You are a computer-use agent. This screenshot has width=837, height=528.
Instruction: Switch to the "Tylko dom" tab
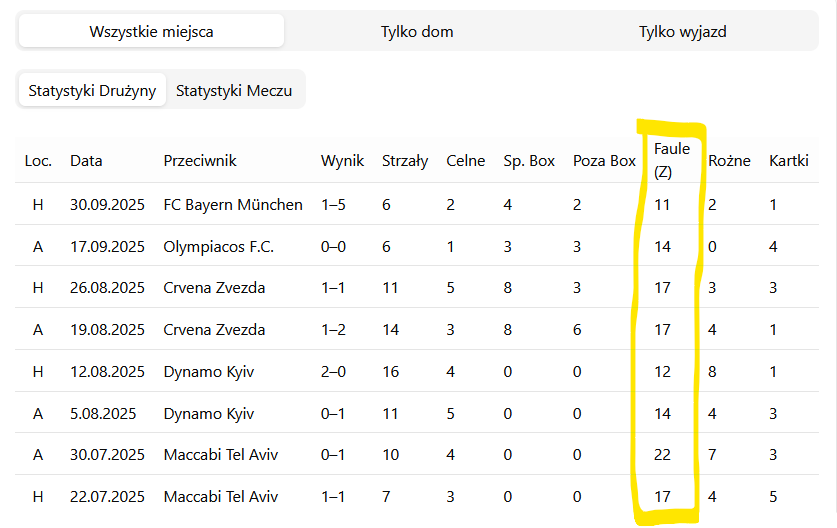click(417, 31)
